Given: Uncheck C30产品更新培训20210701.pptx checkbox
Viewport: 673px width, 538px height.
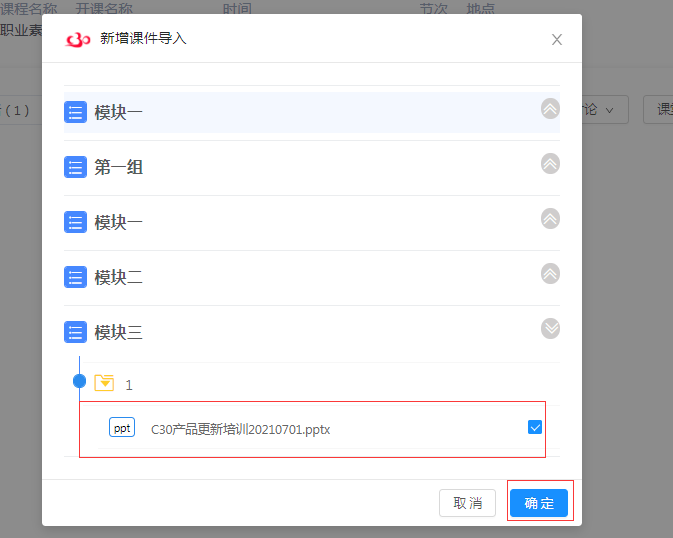Looking at the screenshot, I should click(x=535, y=427).
